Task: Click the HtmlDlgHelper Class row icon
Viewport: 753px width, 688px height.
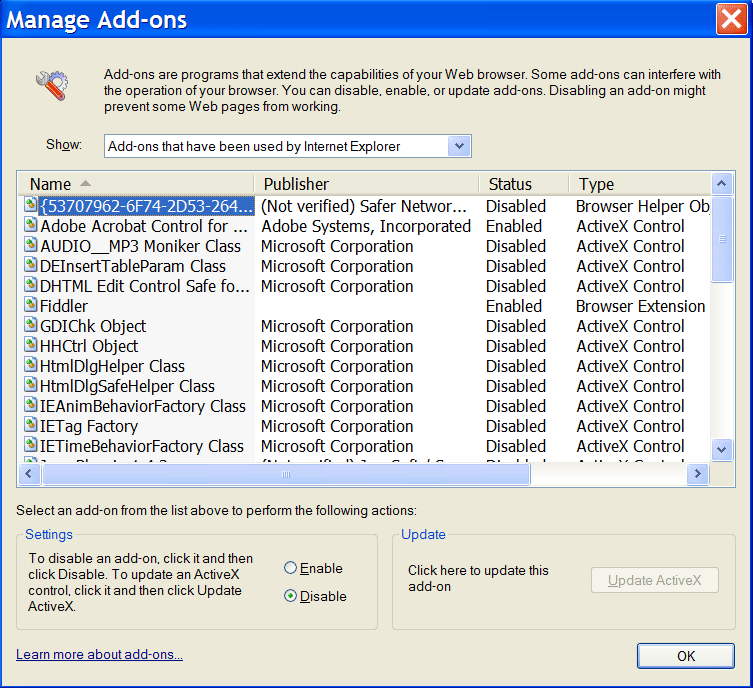Action: (30, 364)
